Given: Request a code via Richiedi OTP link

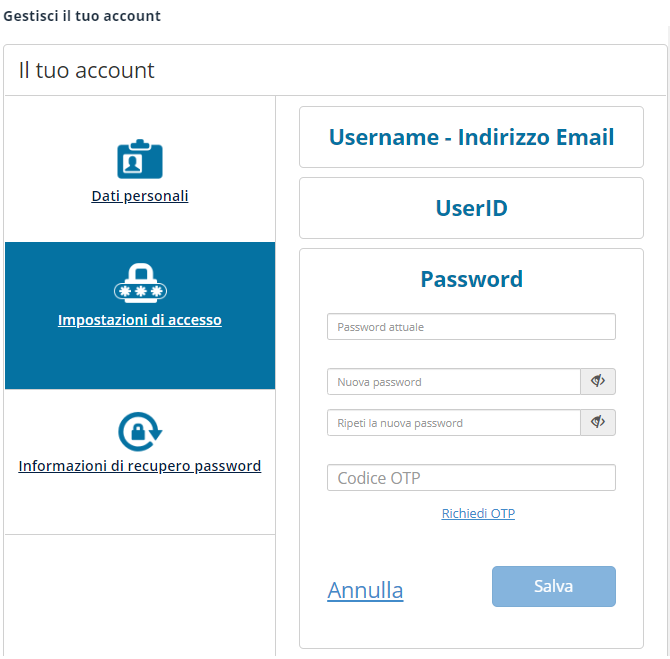Looking at the screenshot, I should (478, 513).
